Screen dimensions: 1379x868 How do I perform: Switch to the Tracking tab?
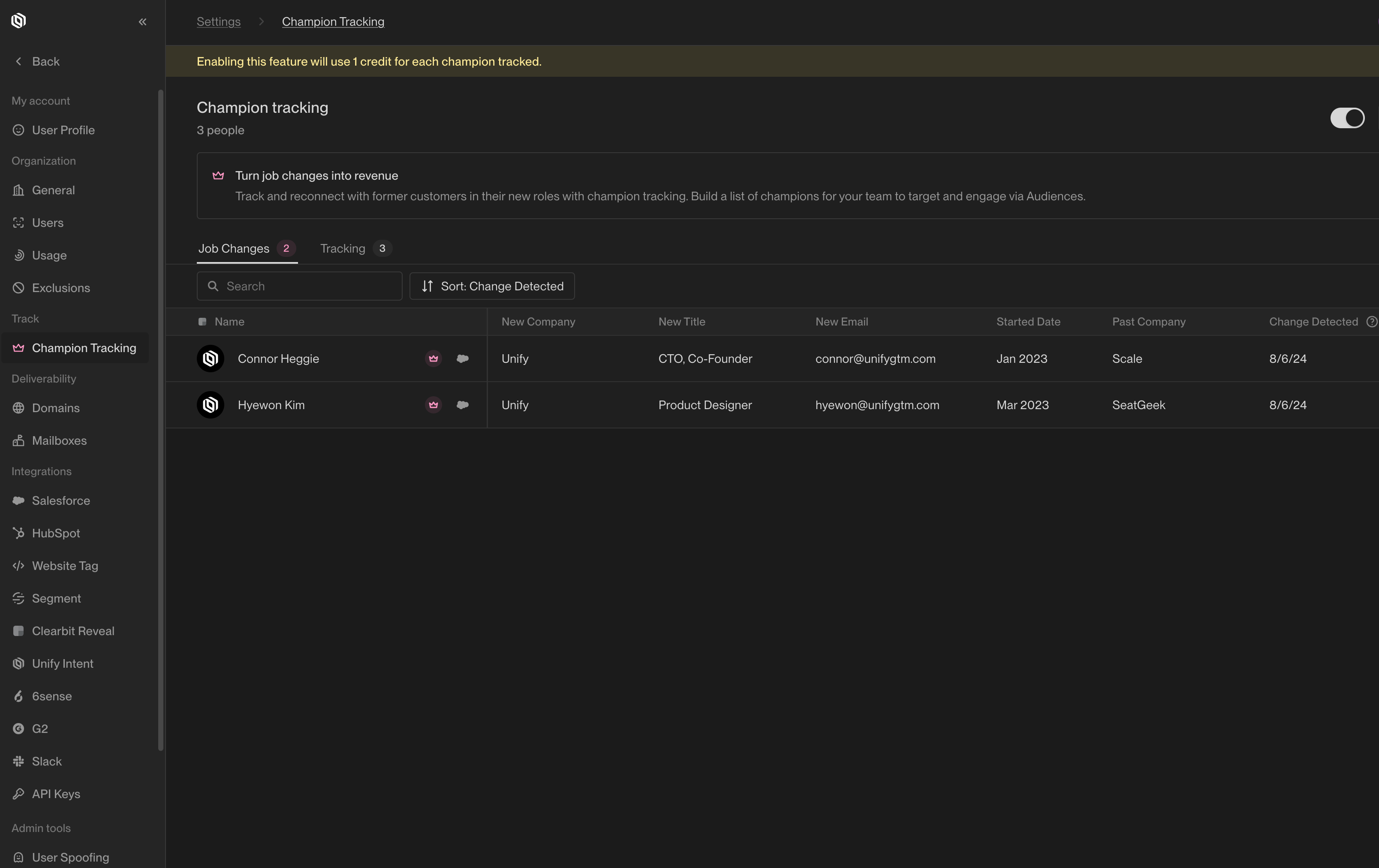[x=355, y=249]
